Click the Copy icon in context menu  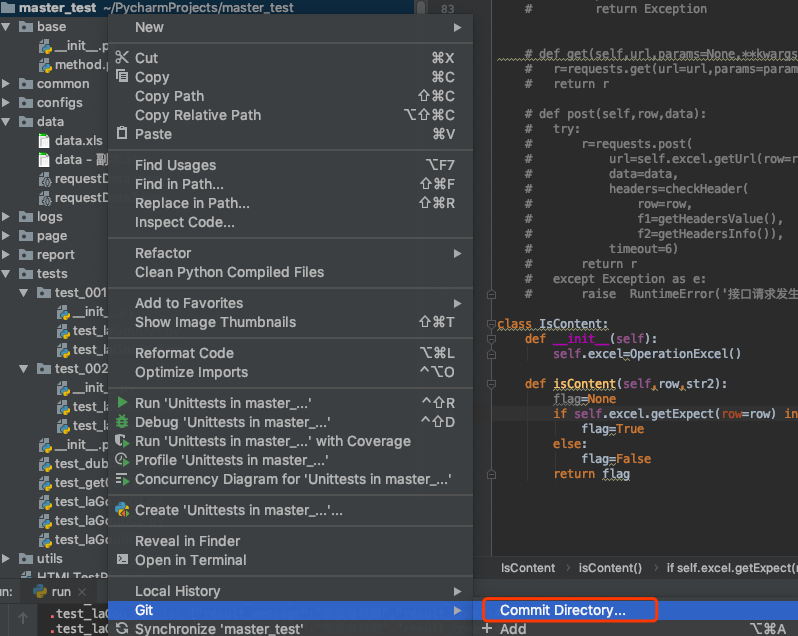coord(122,77)
